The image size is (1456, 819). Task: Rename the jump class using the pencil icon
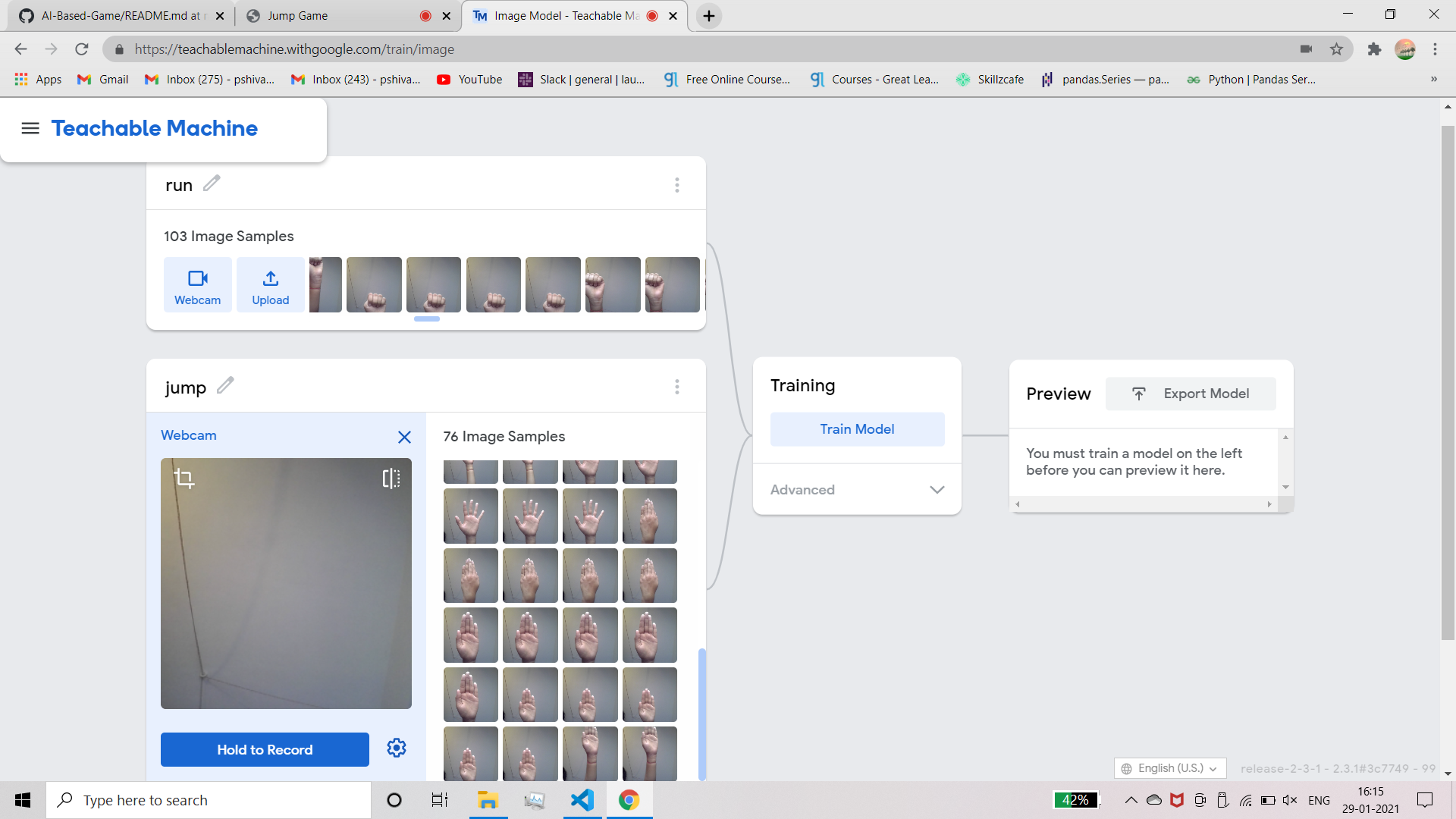tap(225, 386)
